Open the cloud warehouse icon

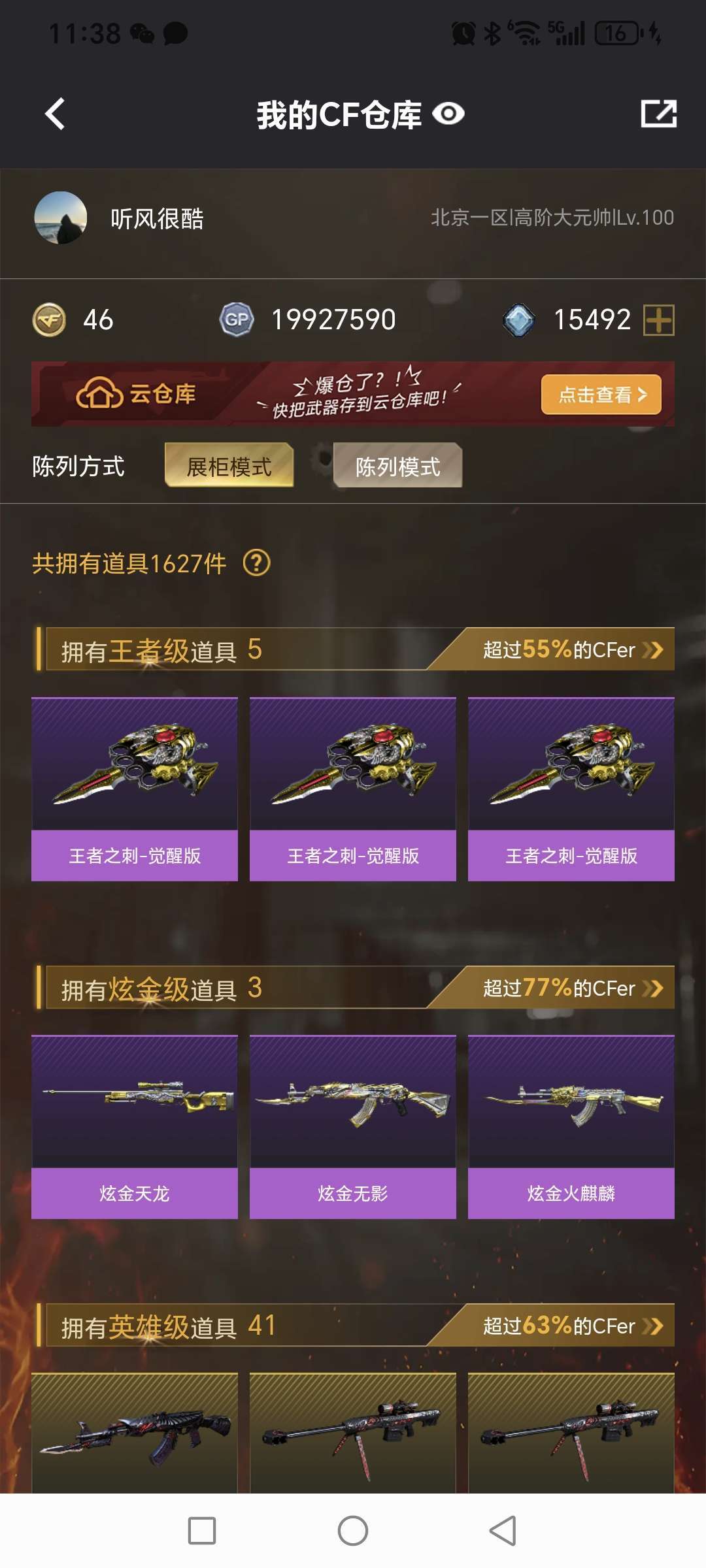tap(99, 393)
